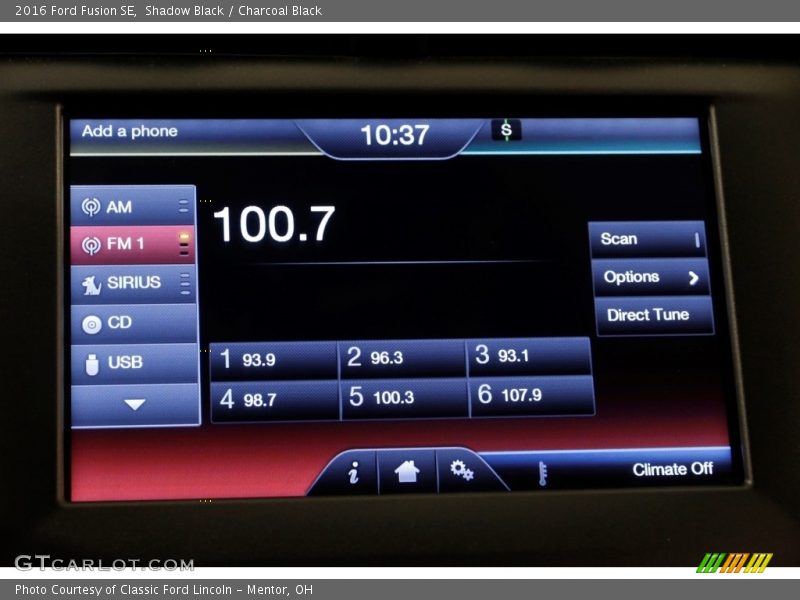
Task: Tap the Climate Off status
Action: [x=672, y=469]
